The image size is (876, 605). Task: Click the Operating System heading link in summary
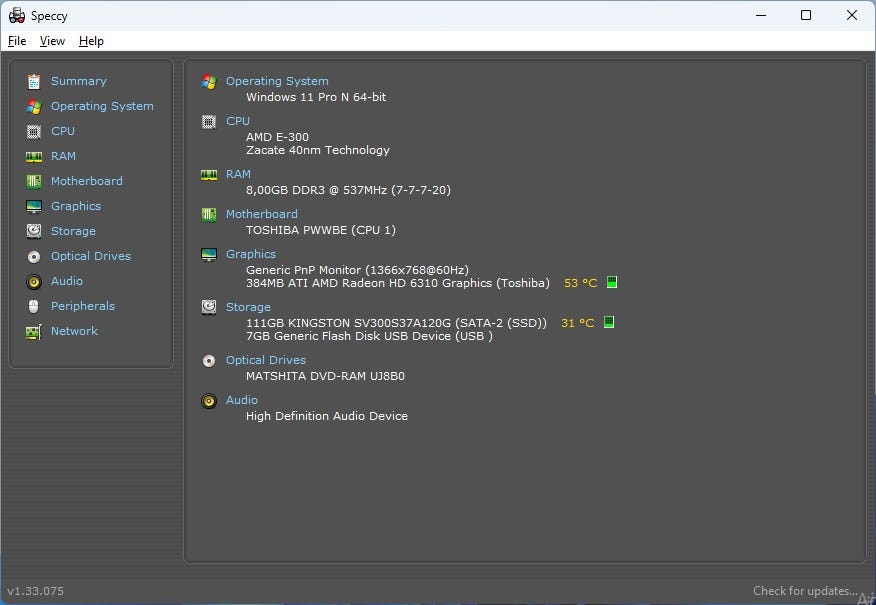pyautogui.click(x=277, y=81)
